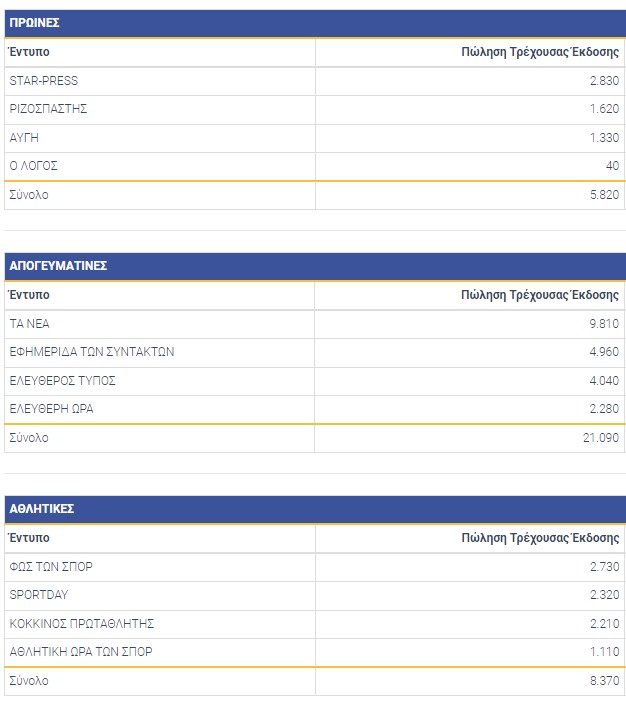
Task: Select the ΑΥΓΗ newspaper name
Action: click(x=24, y=138)
